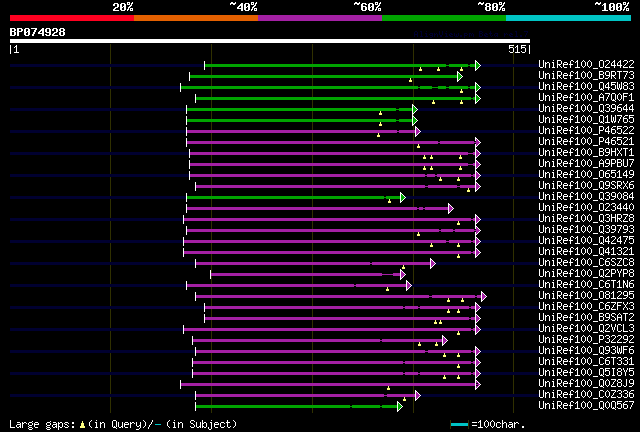Select the UniRef100_C6ZFX3 label
Screen dimensions: 640x432
pyautogui.click(x=586, y=307)
